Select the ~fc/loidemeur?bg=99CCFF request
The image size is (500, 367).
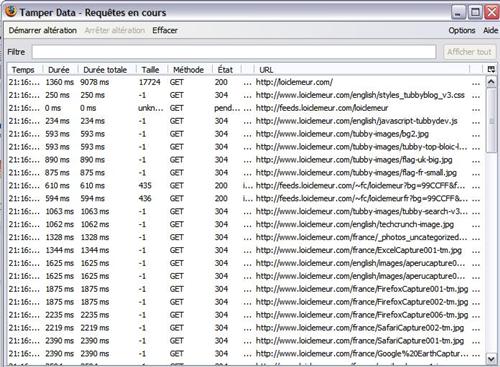point(245,186)
